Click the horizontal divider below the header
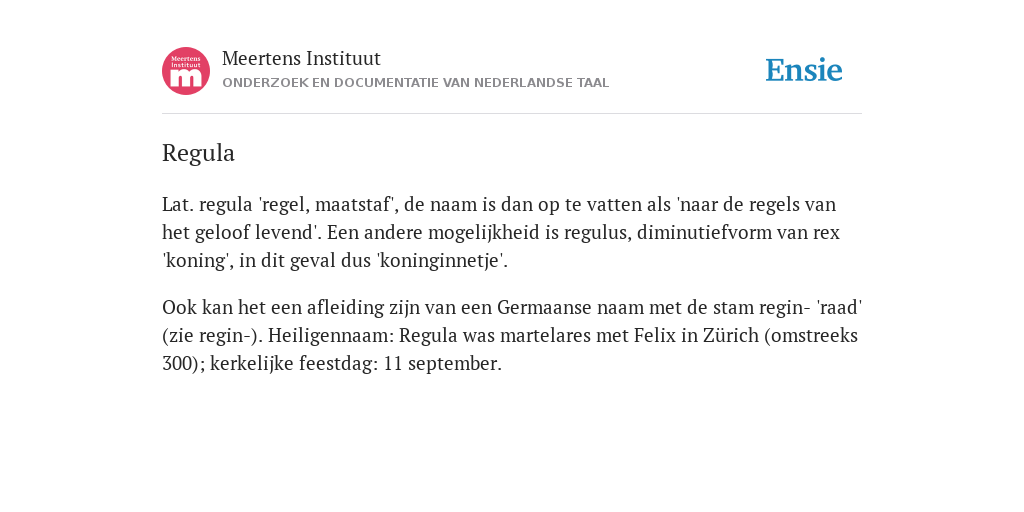 tap(512, 114)
